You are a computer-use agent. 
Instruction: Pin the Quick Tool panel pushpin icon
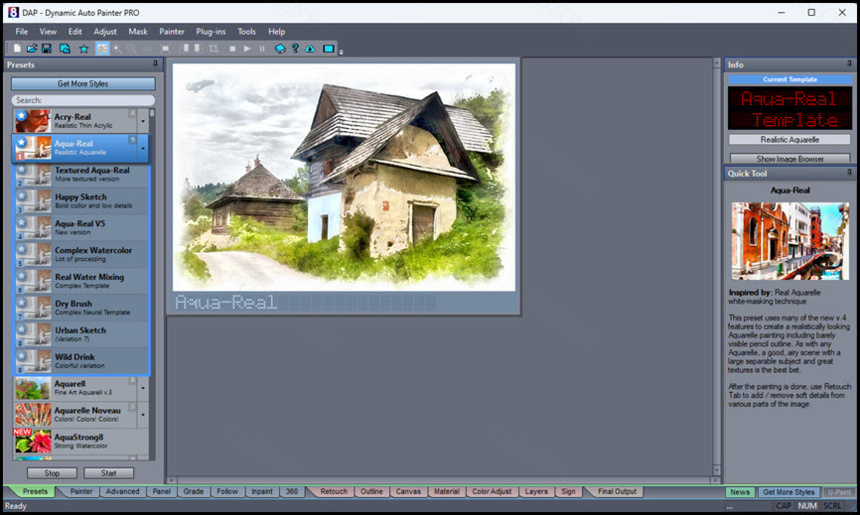click(x=849, y=173)
